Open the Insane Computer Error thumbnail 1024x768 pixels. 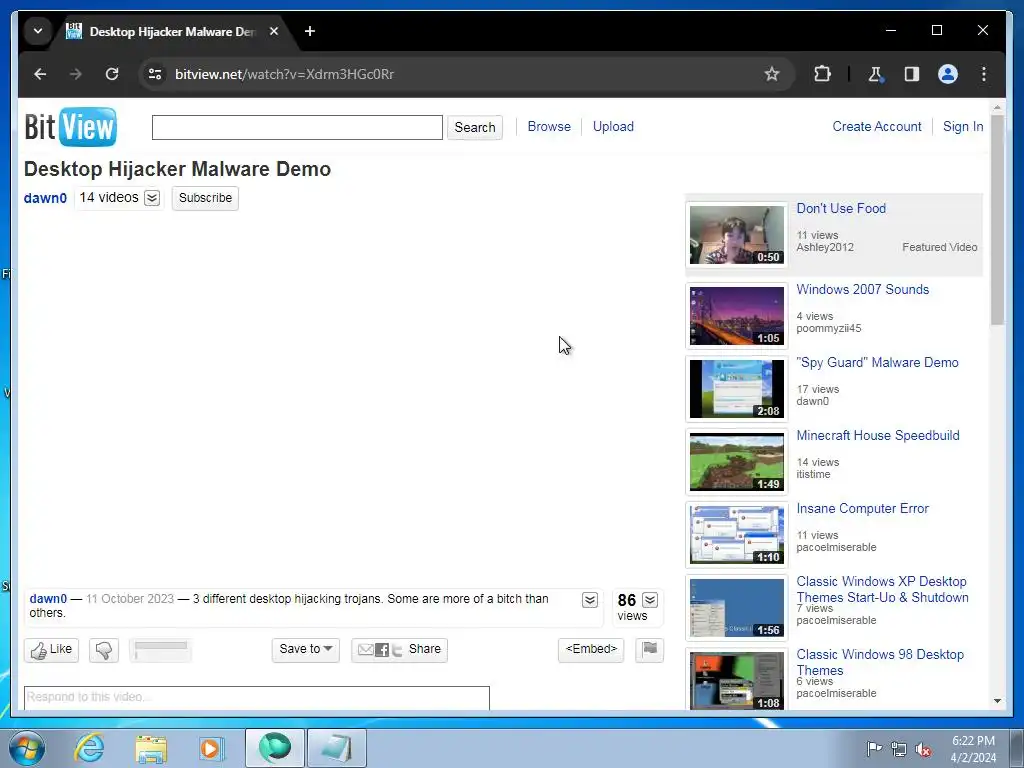(x=737, y=535)
